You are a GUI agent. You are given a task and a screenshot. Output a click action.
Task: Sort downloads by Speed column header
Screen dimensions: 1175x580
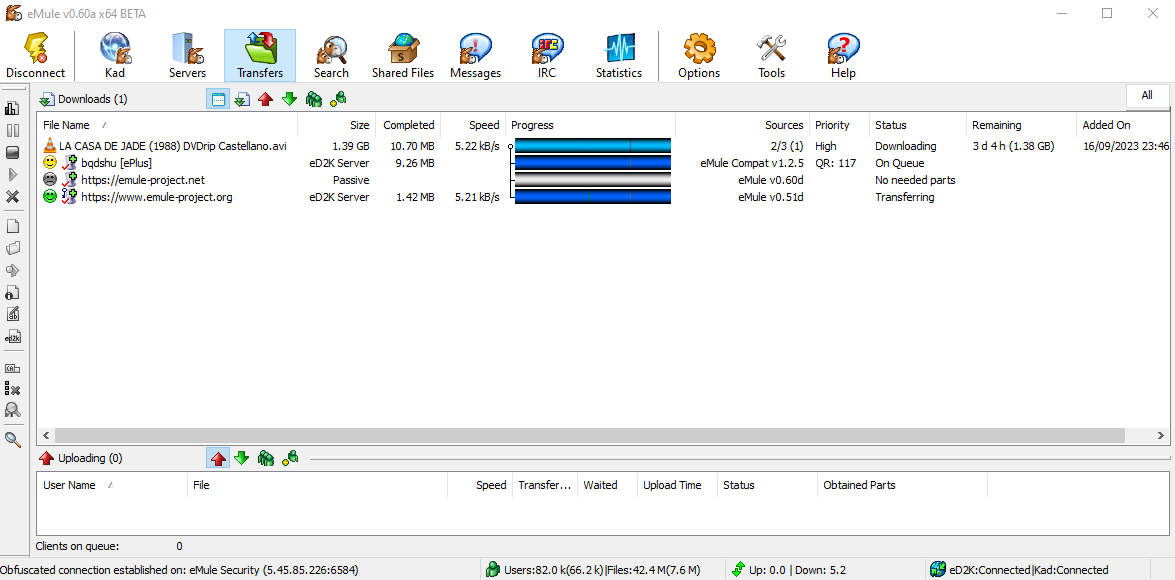click(x=474, y=125)
